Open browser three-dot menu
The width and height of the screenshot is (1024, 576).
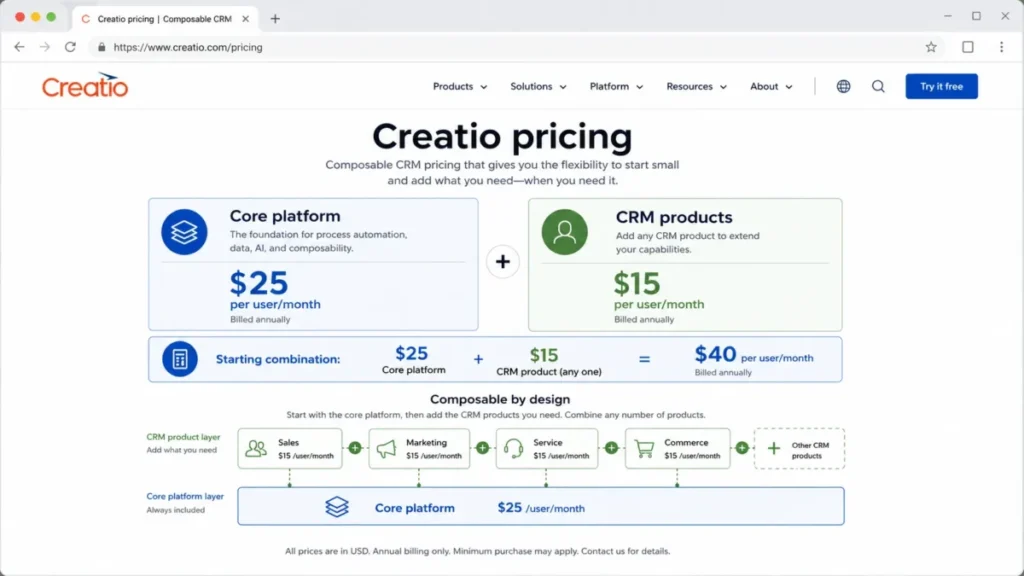1001,47
